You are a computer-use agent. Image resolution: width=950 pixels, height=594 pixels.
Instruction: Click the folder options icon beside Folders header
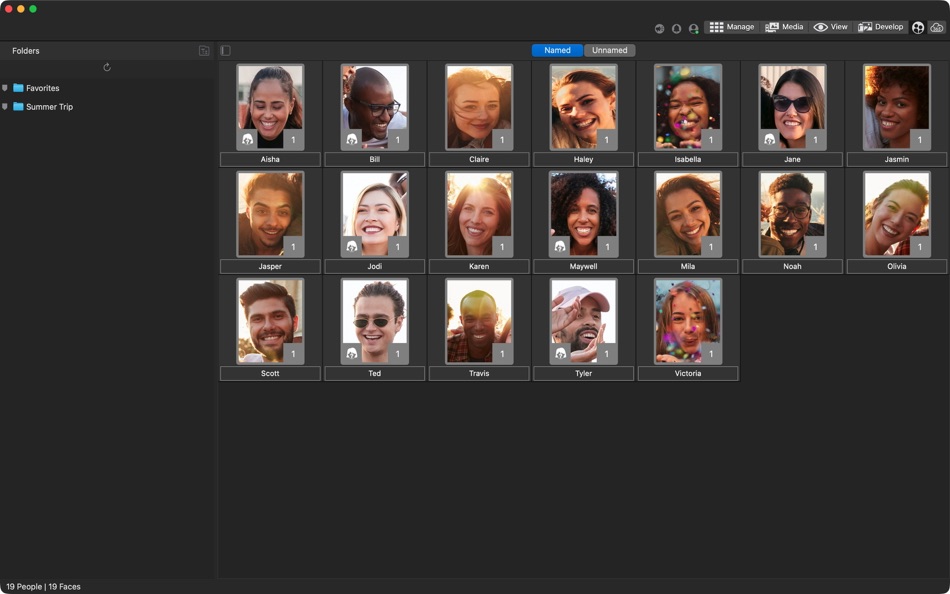coord(203,50)
